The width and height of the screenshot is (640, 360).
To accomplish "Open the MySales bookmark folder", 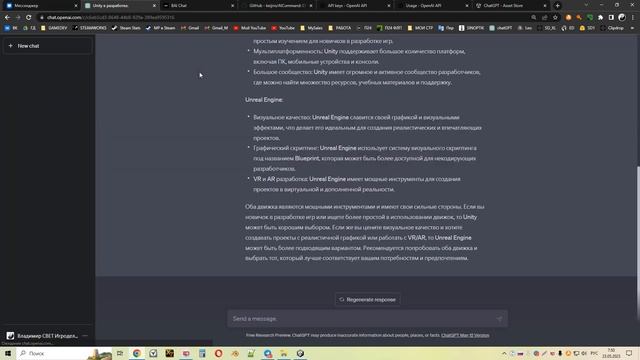I will (311, 28).
